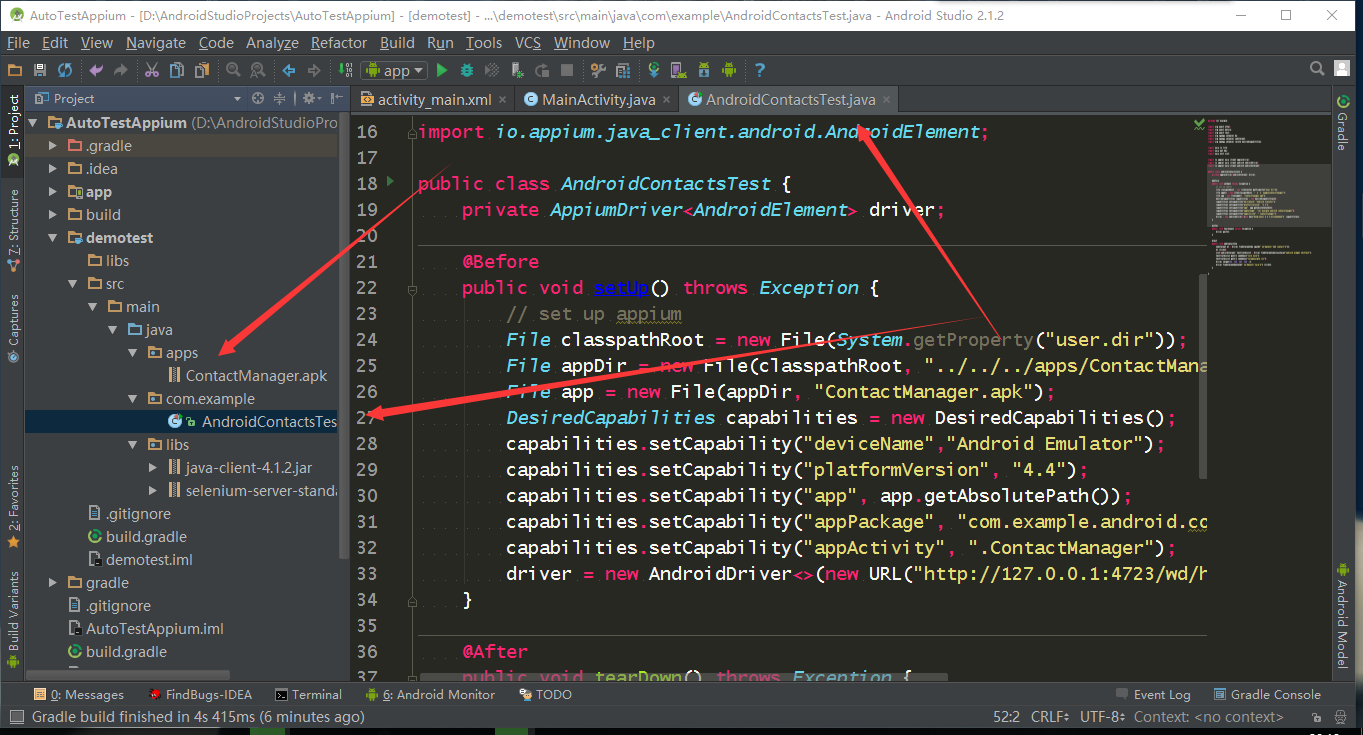Screen dimensions: 1363x735
Task: Toggle tool window bars button in status bar
Action: (16, 717)
